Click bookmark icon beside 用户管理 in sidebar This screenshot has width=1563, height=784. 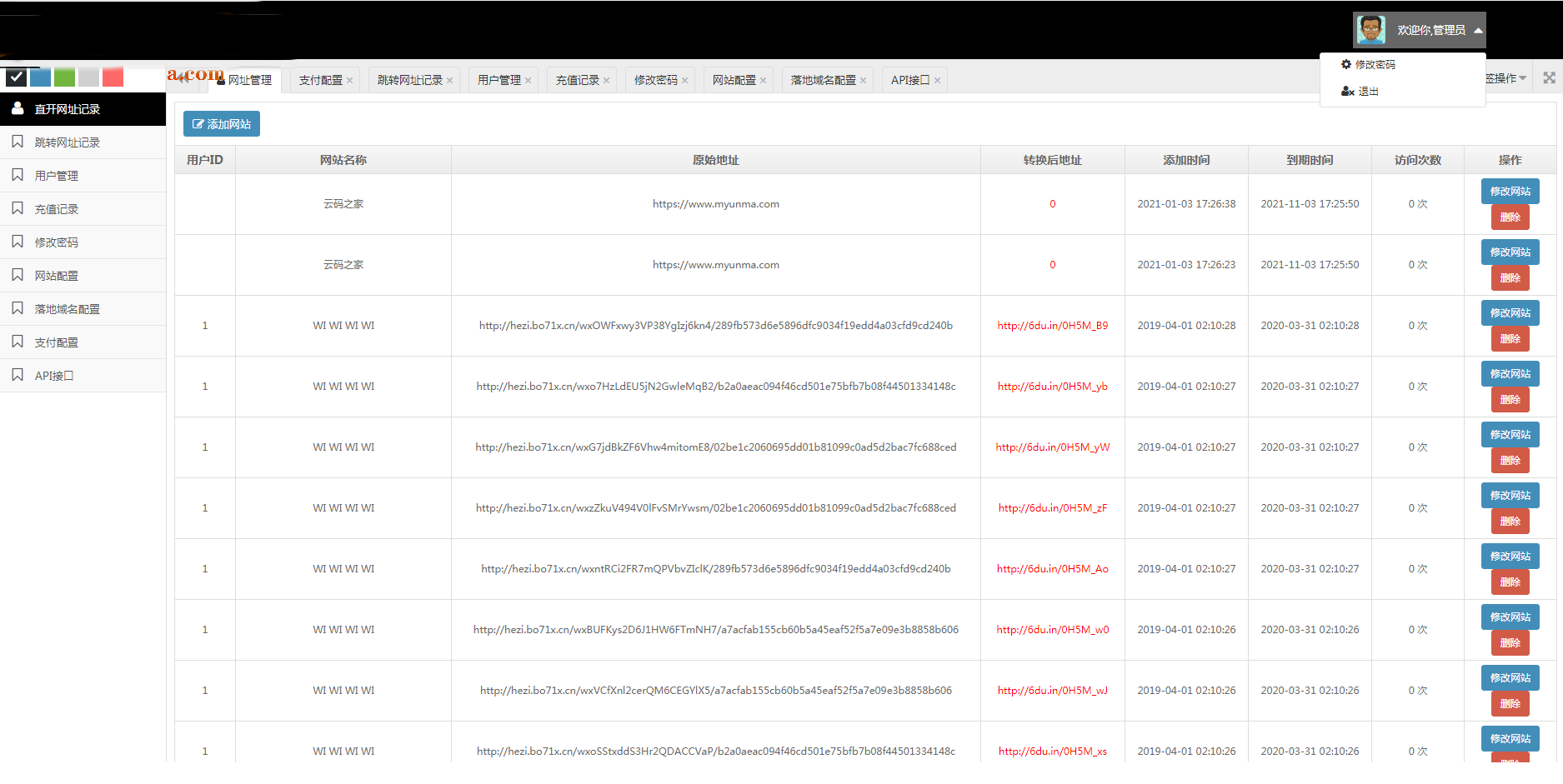(x=18, y=175)
